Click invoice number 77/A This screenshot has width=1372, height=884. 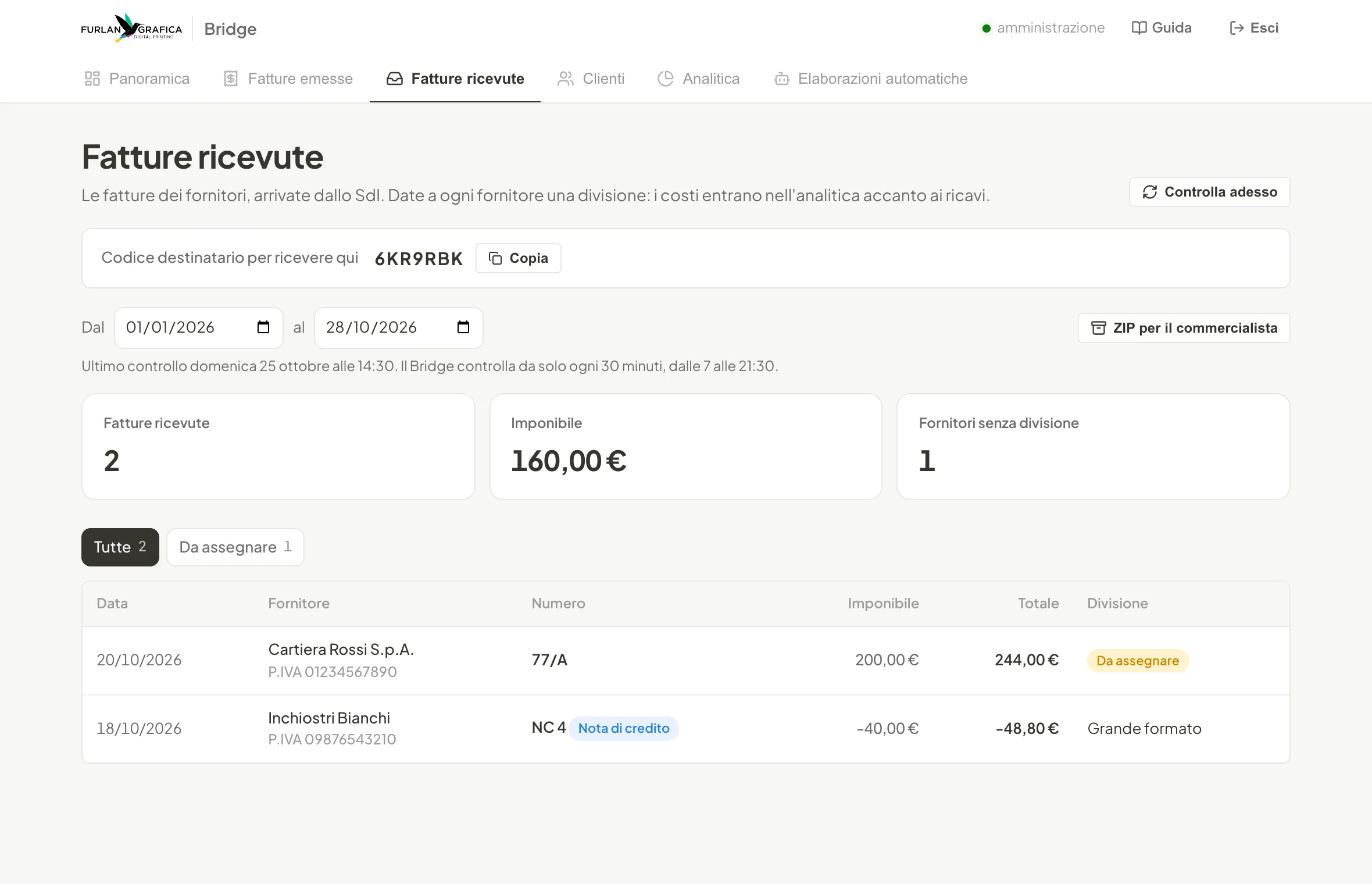549,660
